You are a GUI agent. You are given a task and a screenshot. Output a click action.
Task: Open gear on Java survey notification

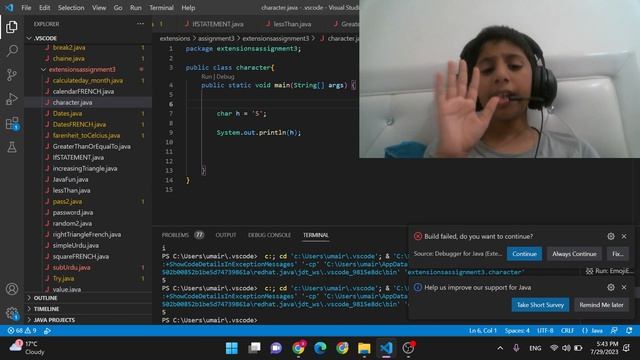[x=611, y=287]
